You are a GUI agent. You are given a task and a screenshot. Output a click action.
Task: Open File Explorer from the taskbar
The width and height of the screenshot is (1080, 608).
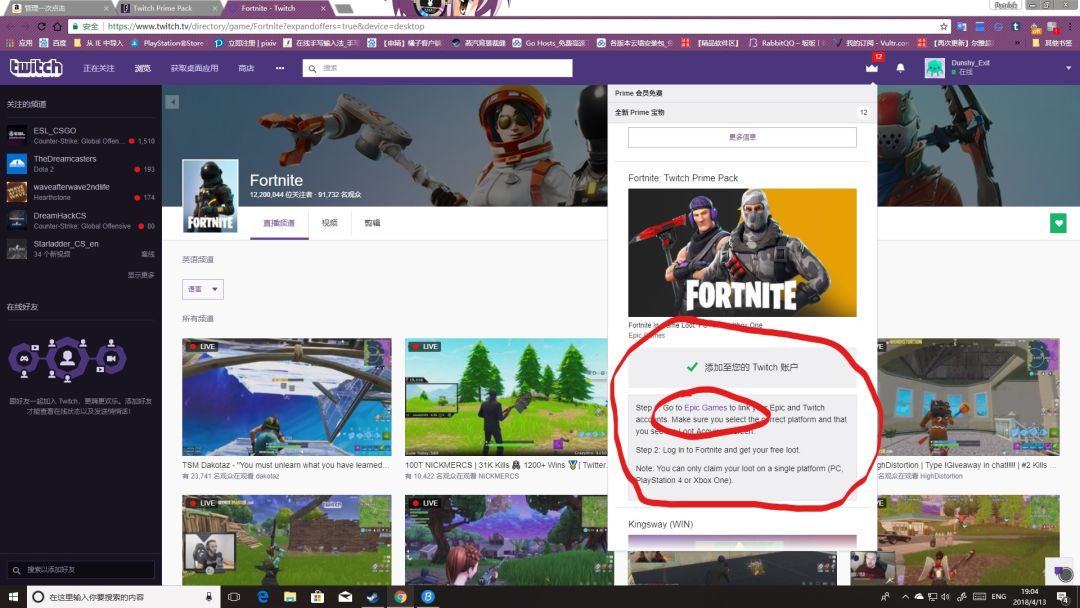coord(290,597)
